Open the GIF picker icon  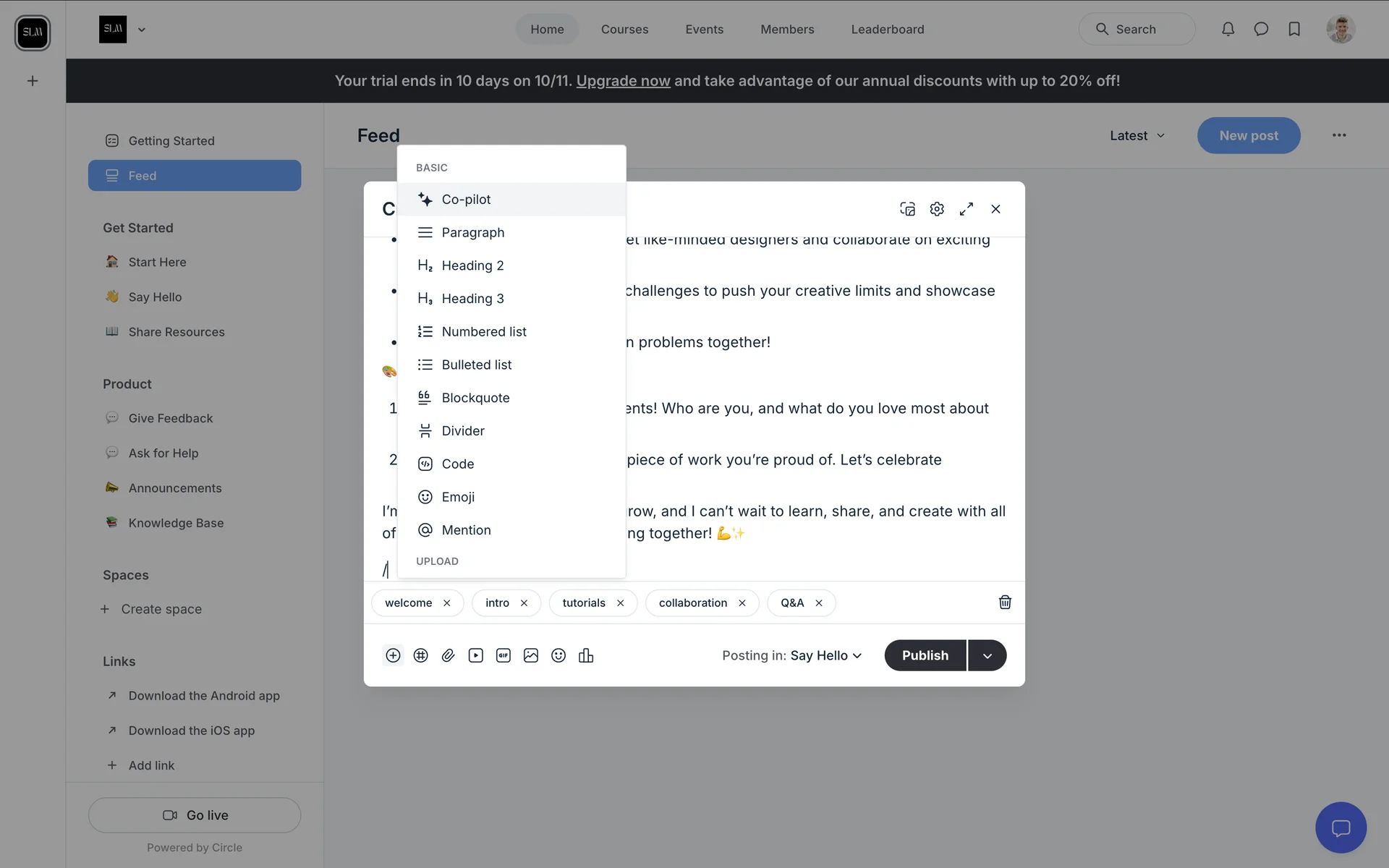(504, 655)
